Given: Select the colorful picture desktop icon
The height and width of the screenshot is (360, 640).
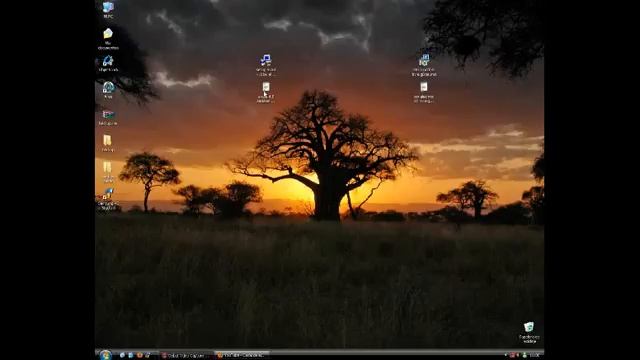Looking at the screenshot, I should coord(108,118).
